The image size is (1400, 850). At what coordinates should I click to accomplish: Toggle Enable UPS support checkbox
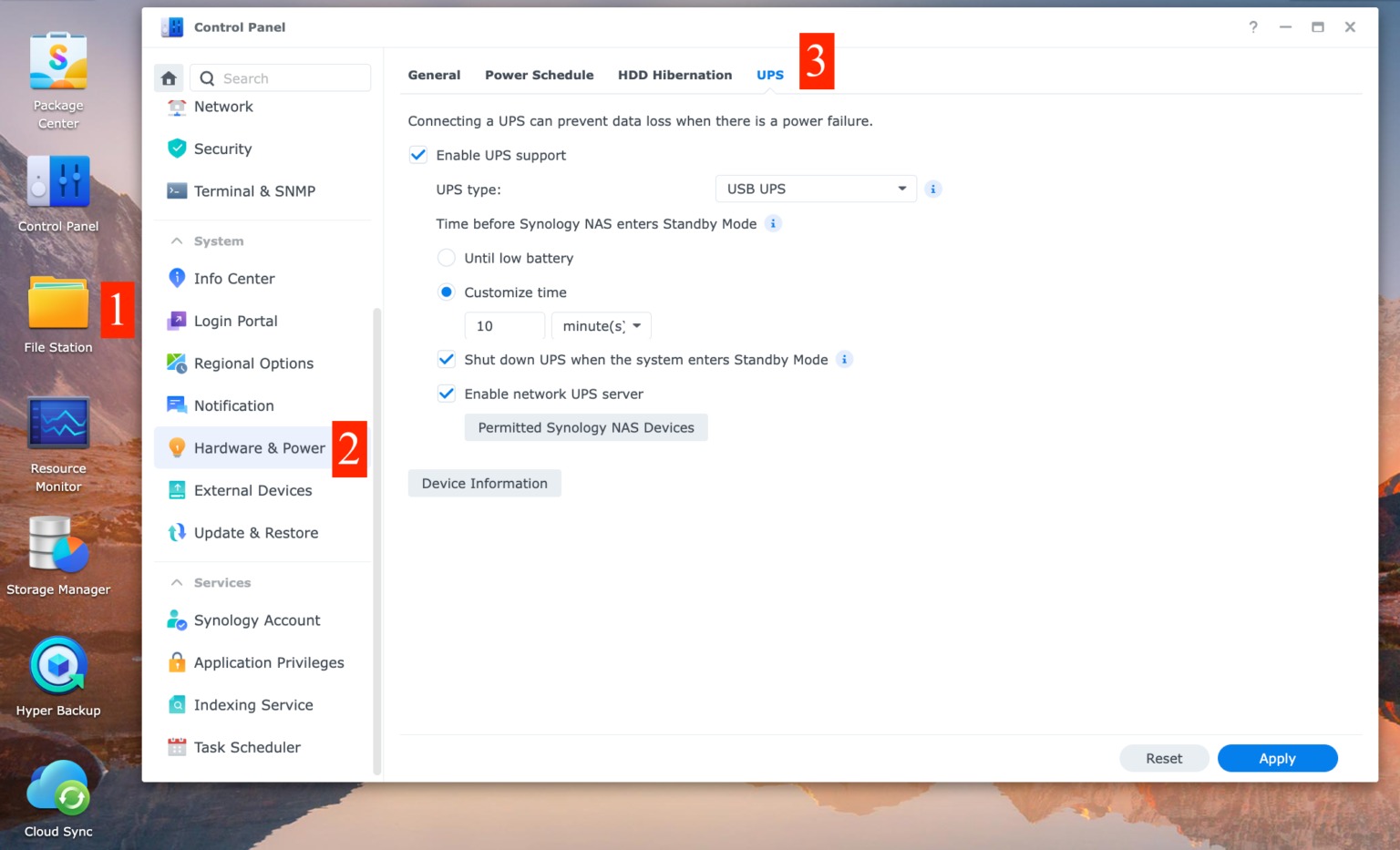[x=418, y=155]
